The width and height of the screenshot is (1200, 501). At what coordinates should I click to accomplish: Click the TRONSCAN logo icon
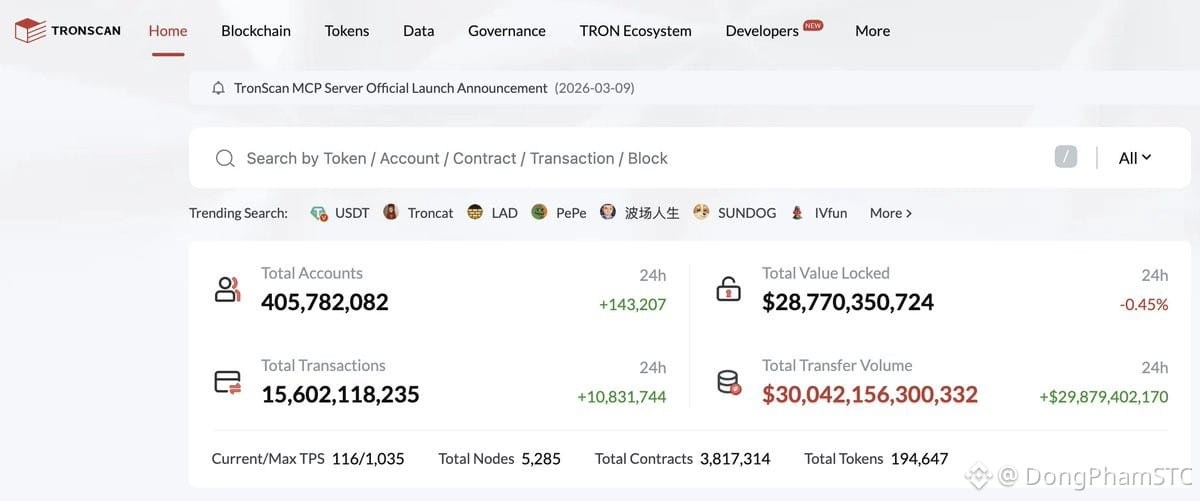pos(30,31)
